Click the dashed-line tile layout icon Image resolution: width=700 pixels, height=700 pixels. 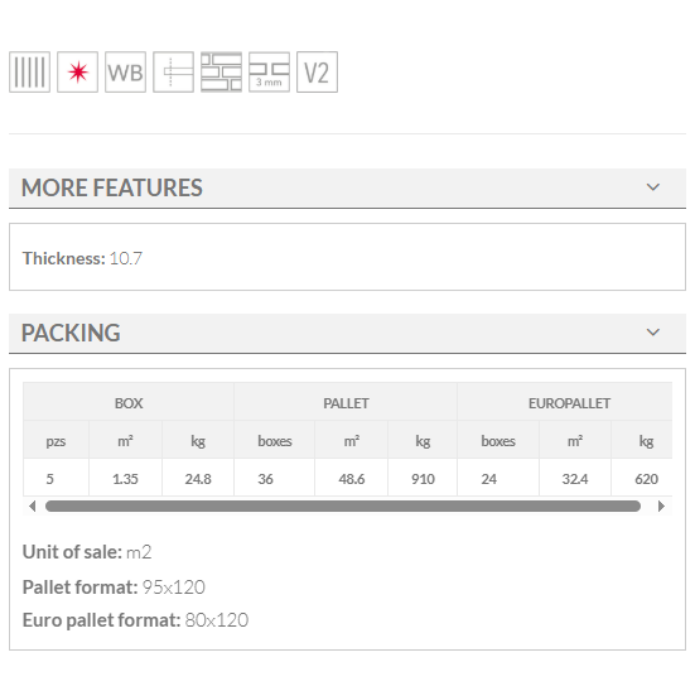point(173,73)
